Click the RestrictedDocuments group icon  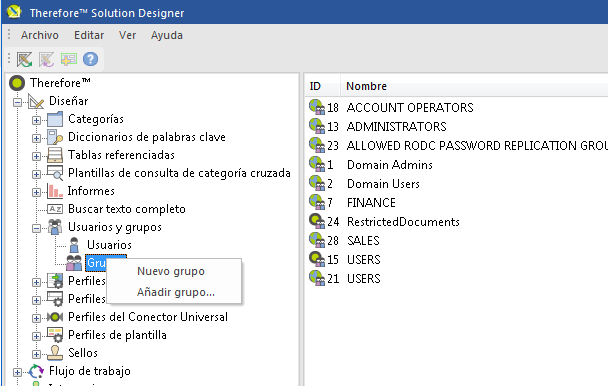317,222
